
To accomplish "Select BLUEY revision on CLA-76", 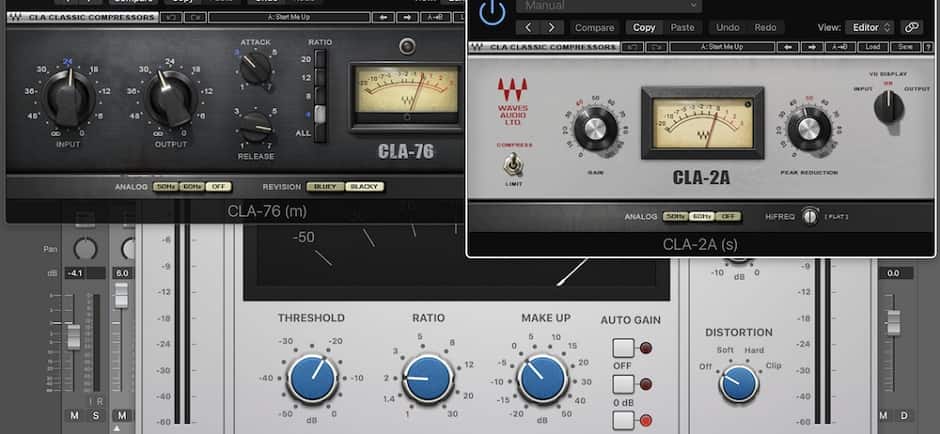I will (326, 187).
